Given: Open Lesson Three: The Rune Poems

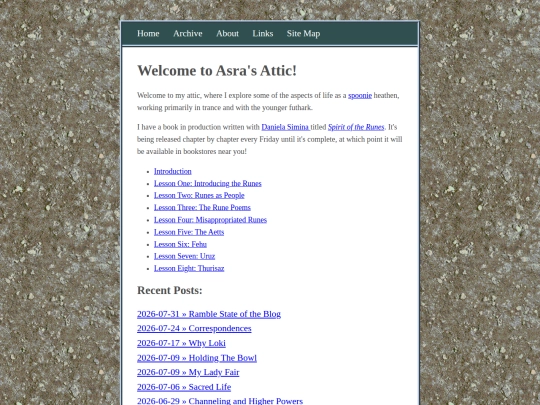Looking at the screenshot, I should pos(202,207).
